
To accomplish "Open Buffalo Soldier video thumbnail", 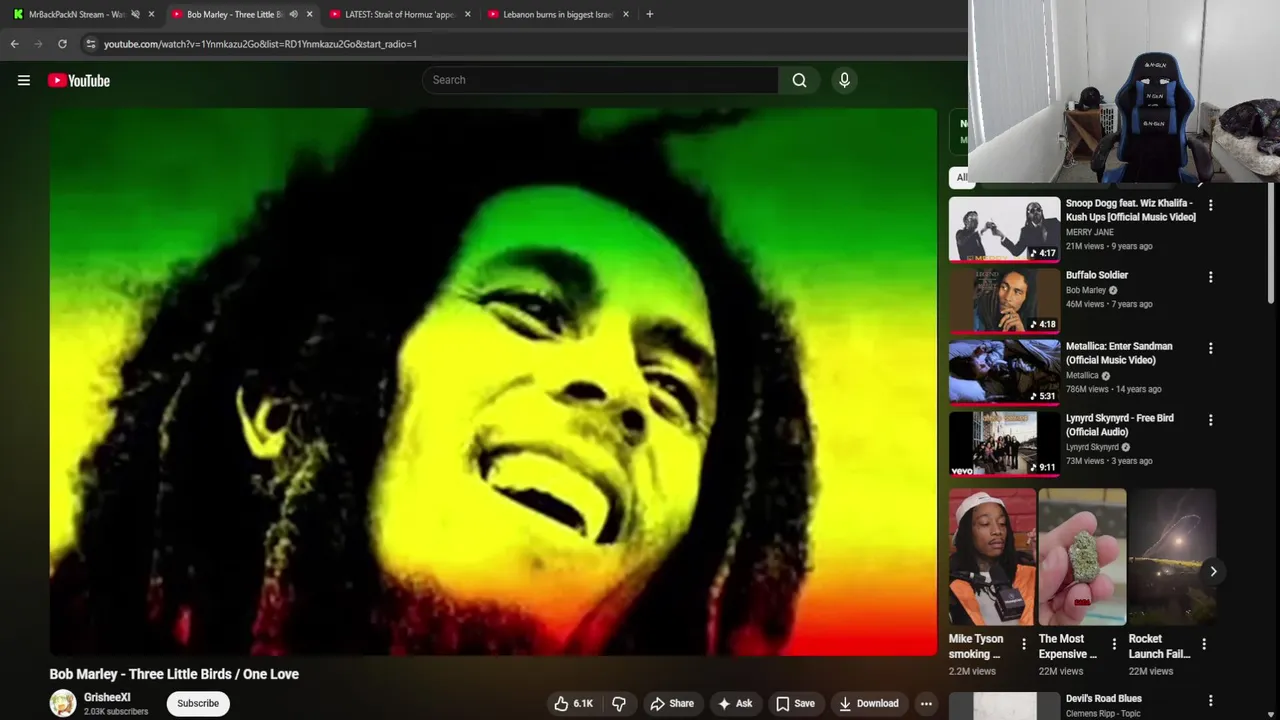I will tap(1004, 300).
